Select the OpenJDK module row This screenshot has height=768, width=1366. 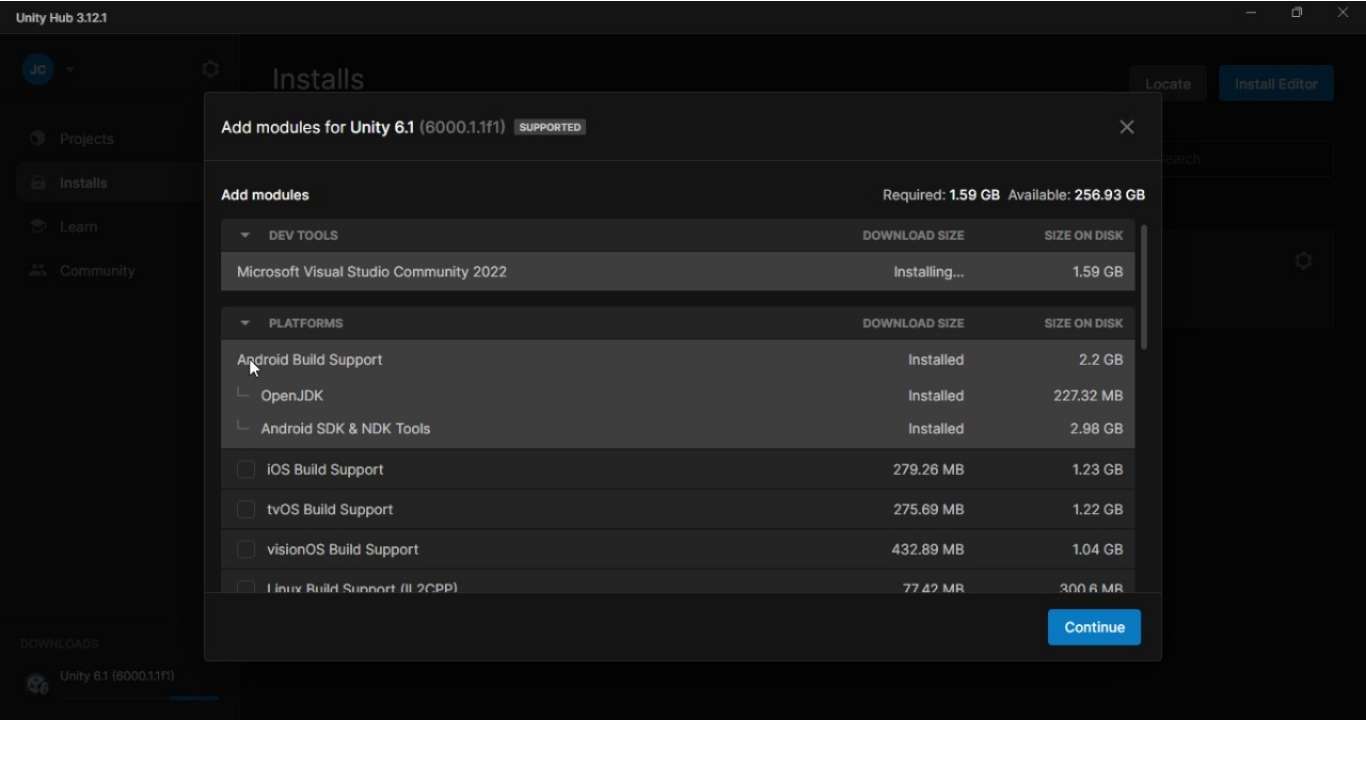678,395
